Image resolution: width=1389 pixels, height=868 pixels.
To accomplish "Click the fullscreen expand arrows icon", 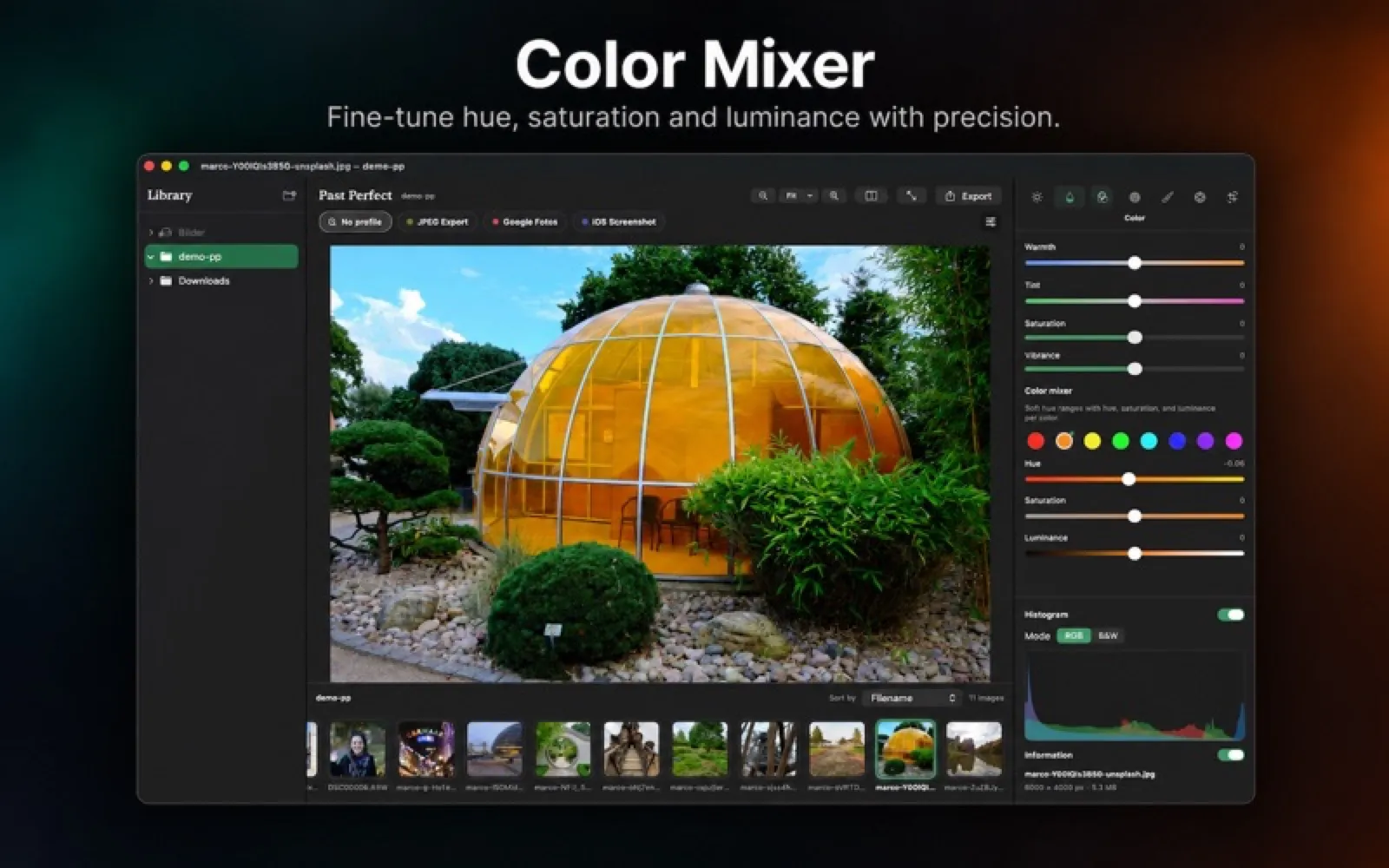I will [x=912, y=196].
